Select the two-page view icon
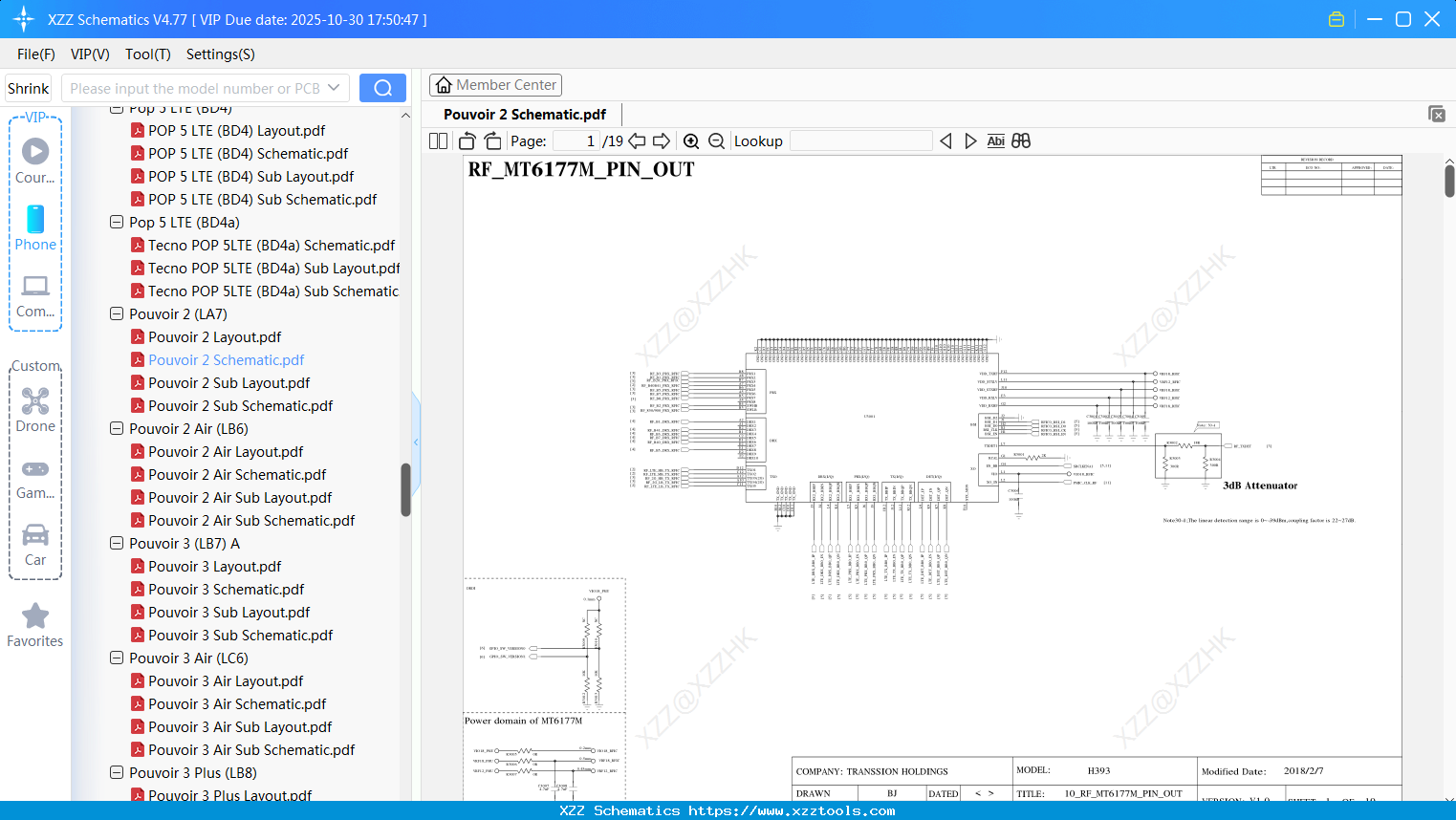Screen dimensions: 1456x820 click(437, 140)
